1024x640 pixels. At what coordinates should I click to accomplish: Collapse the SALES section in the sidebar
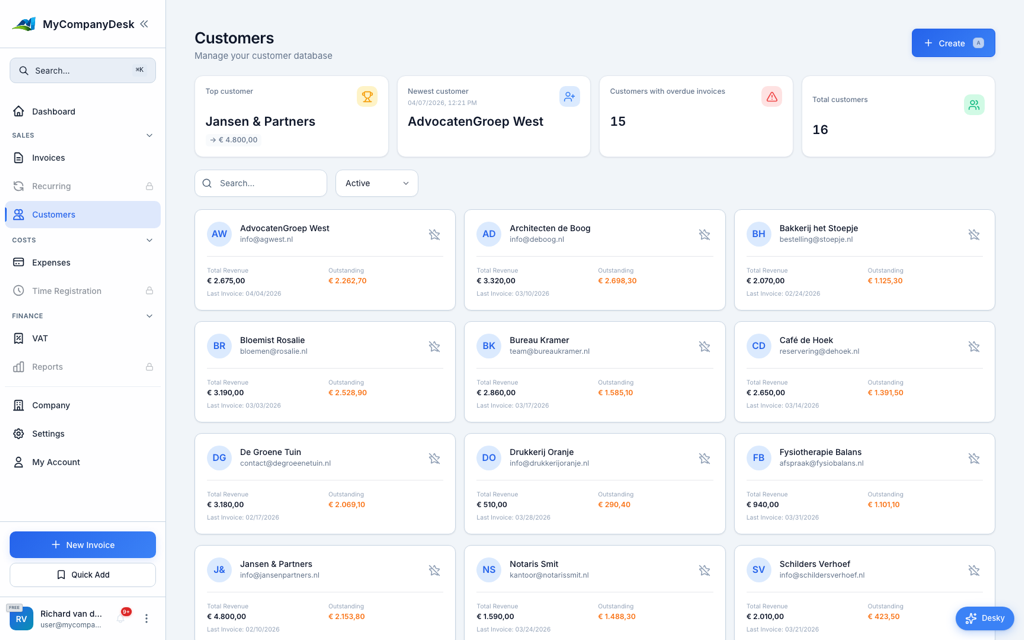coord(150,134)
